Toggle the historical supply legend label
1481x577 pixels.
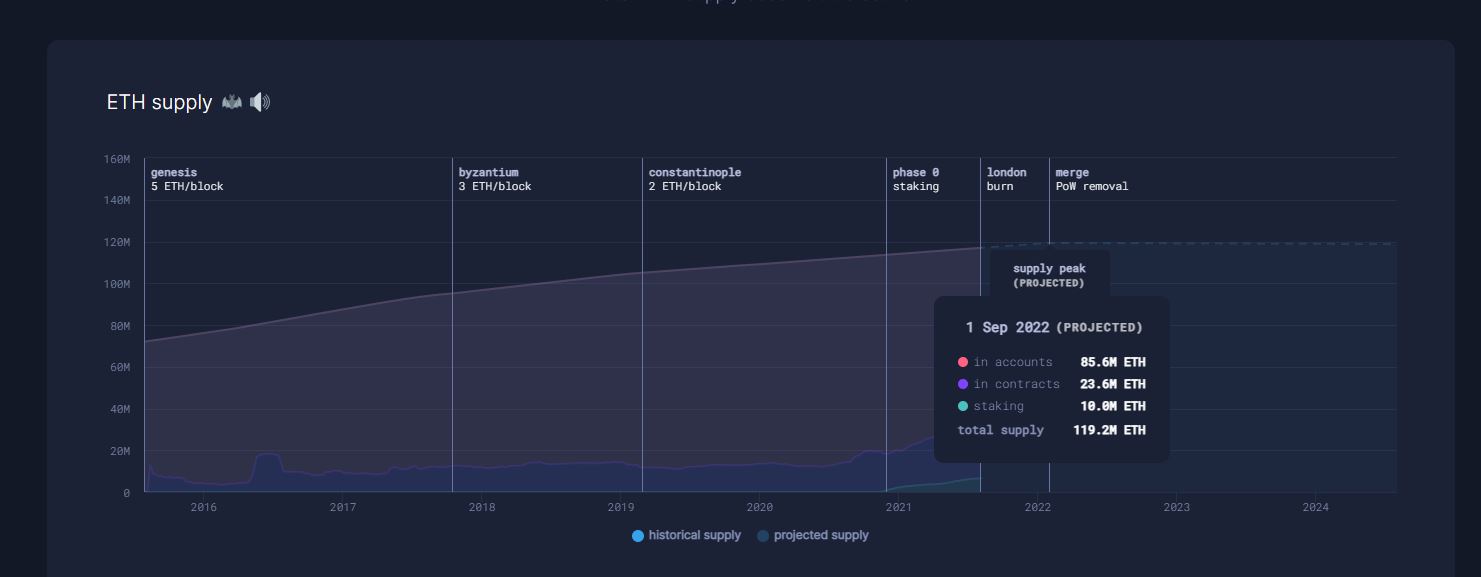[x=695, y=535]
